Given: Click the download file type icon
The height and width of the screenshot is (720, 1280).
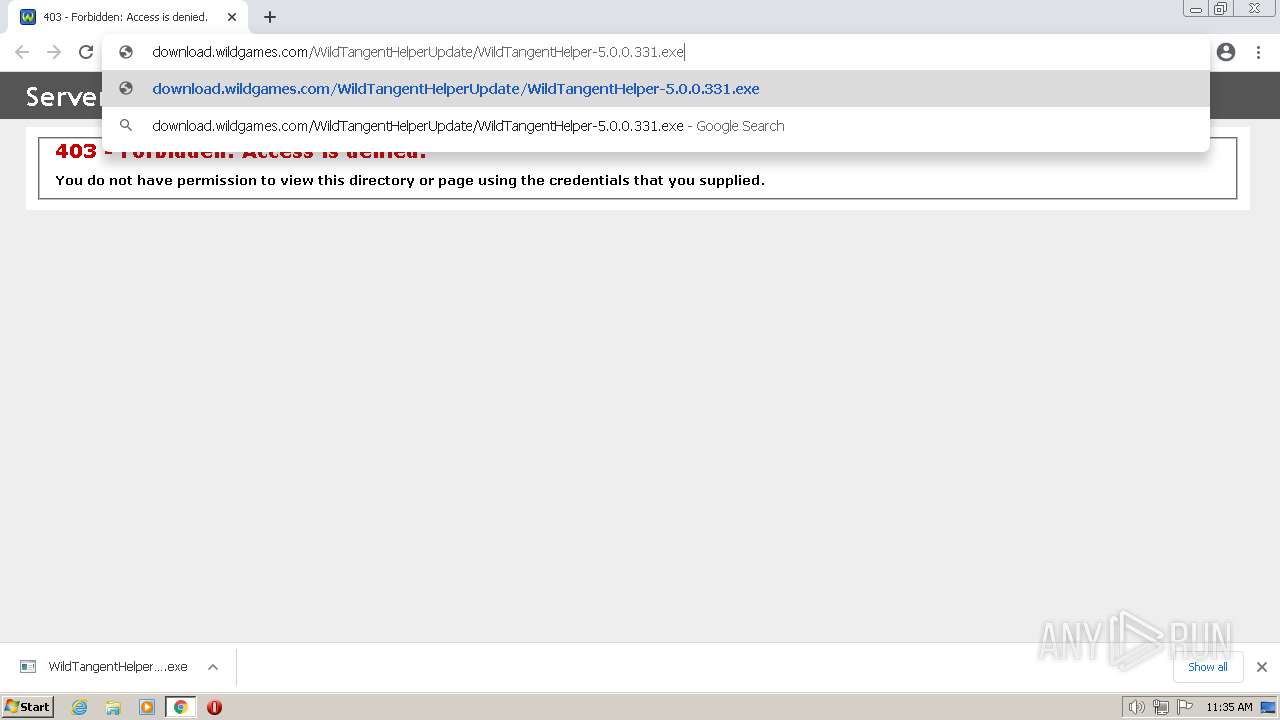Looking at the screenshot, I should coord(28,667).
